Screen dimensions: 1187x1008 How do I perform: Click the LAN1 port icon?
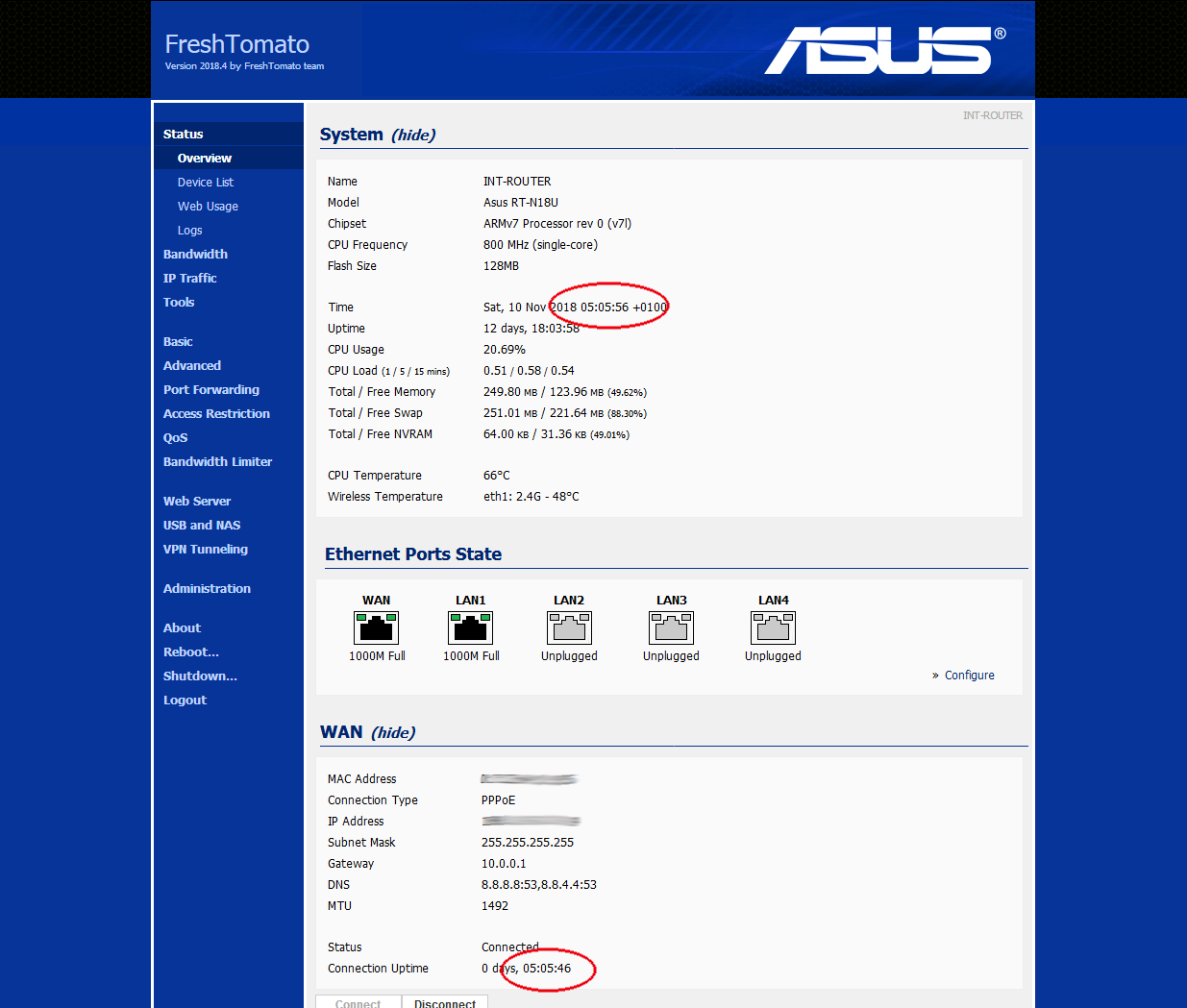[x=471, y=628]
